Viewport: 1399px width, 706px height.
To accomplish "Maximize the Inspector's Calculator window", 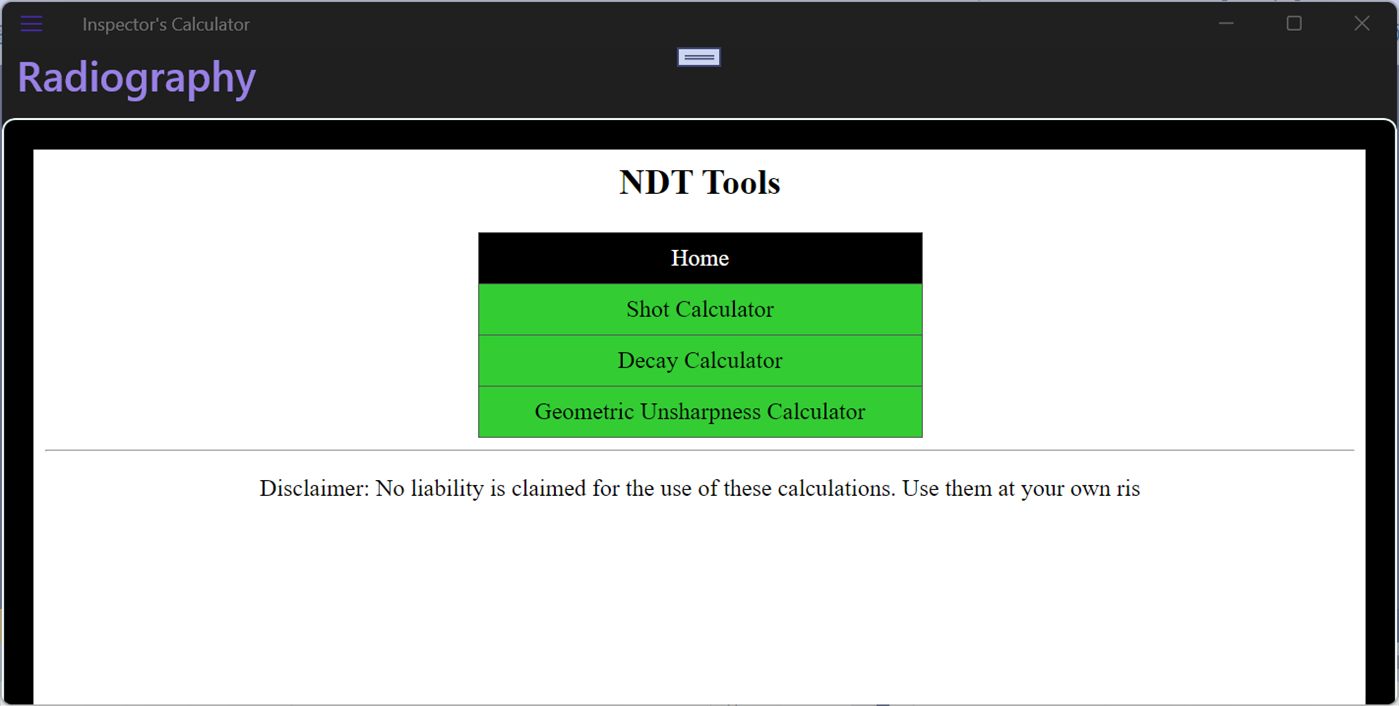I will 1293,23.
